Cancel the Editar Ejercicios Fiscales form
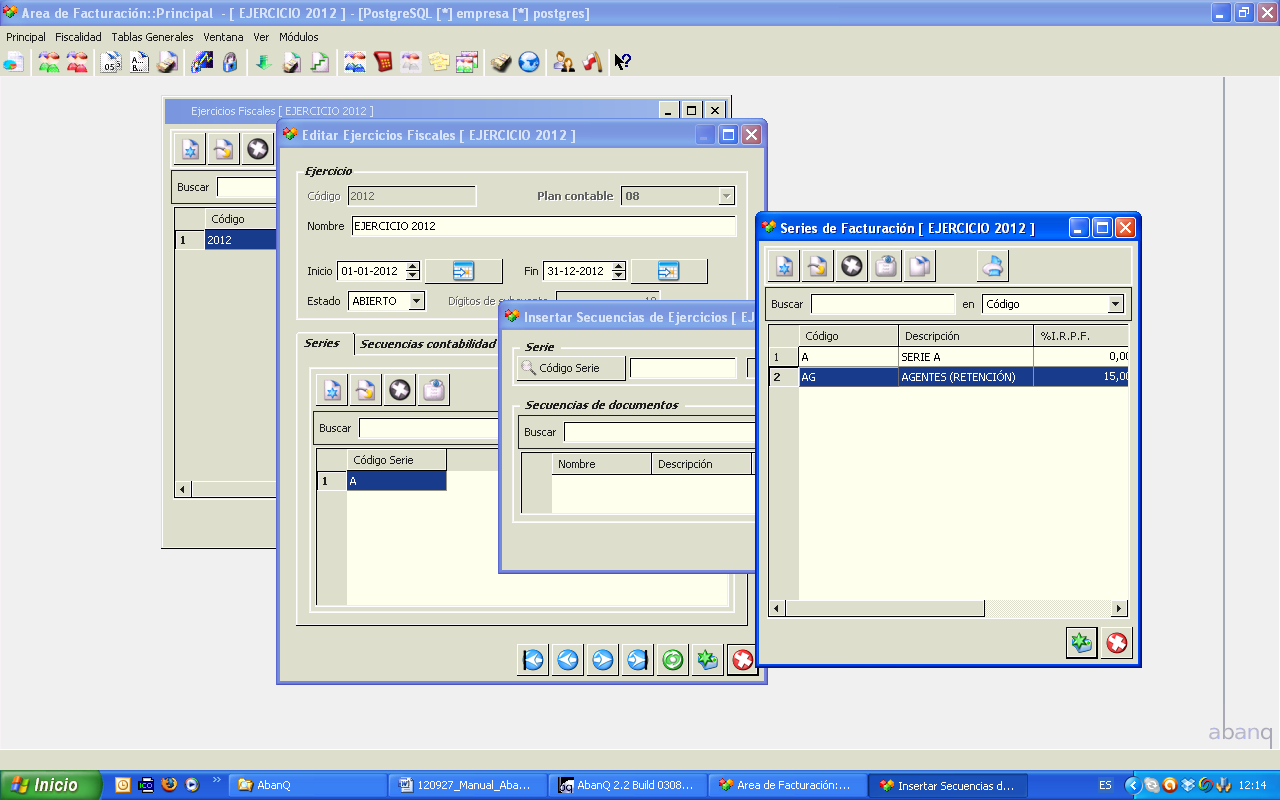This screenshot has width=1280, height=800. pyautogui.click(x=743, y=660)
